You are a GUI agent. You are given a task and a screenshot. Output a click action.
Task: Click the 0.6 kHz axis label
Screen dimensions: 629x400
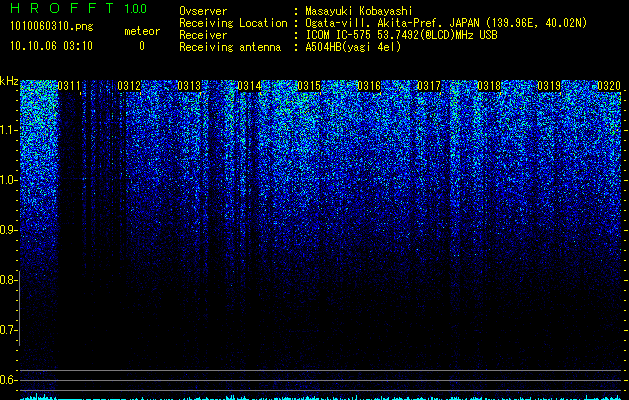coord(8,380)
